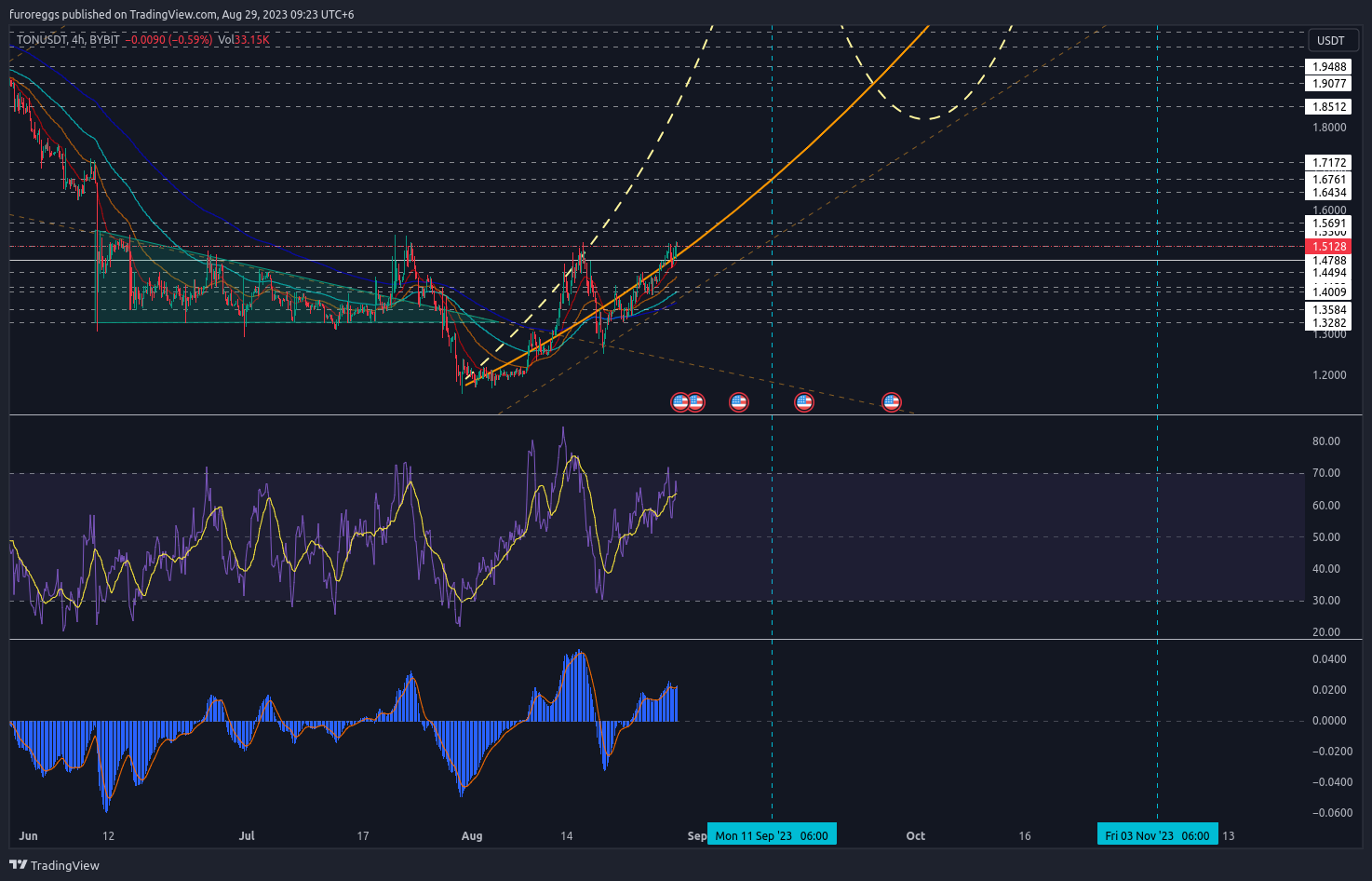Select the 1.8512 price level label
This screenshot has width=1372, height=881.
1329,107
